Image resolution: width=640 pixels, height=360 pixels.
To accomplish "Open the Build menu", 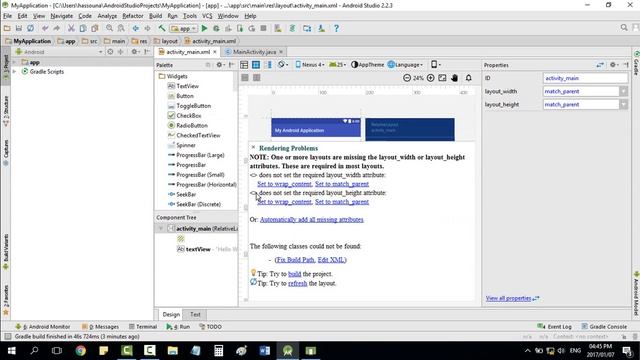I will tap(155, 16).
